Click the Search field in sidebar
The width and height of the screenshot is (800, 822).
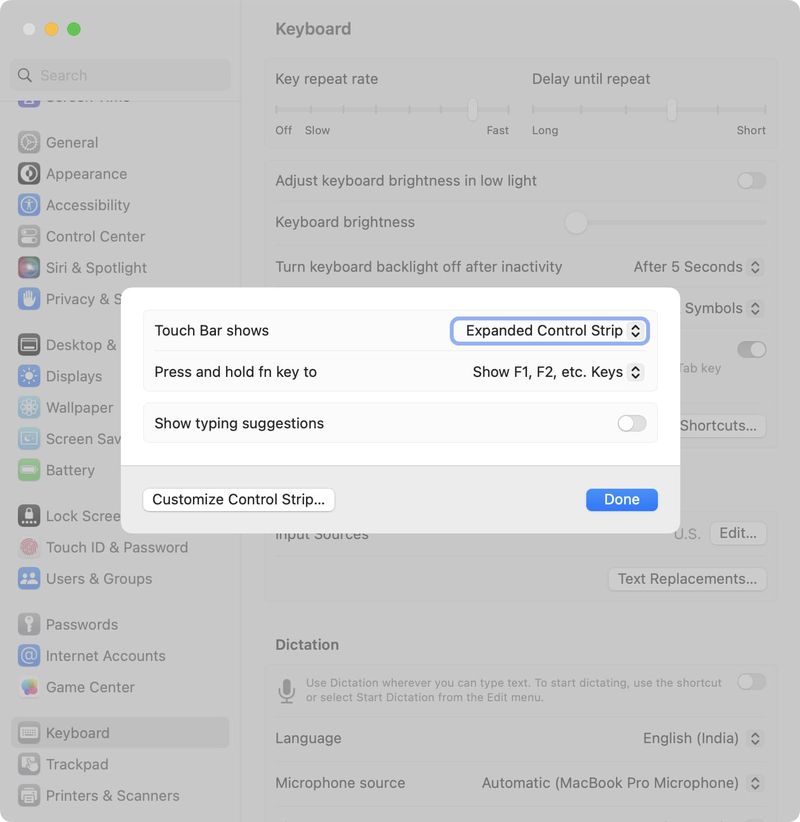coord(121,75)
